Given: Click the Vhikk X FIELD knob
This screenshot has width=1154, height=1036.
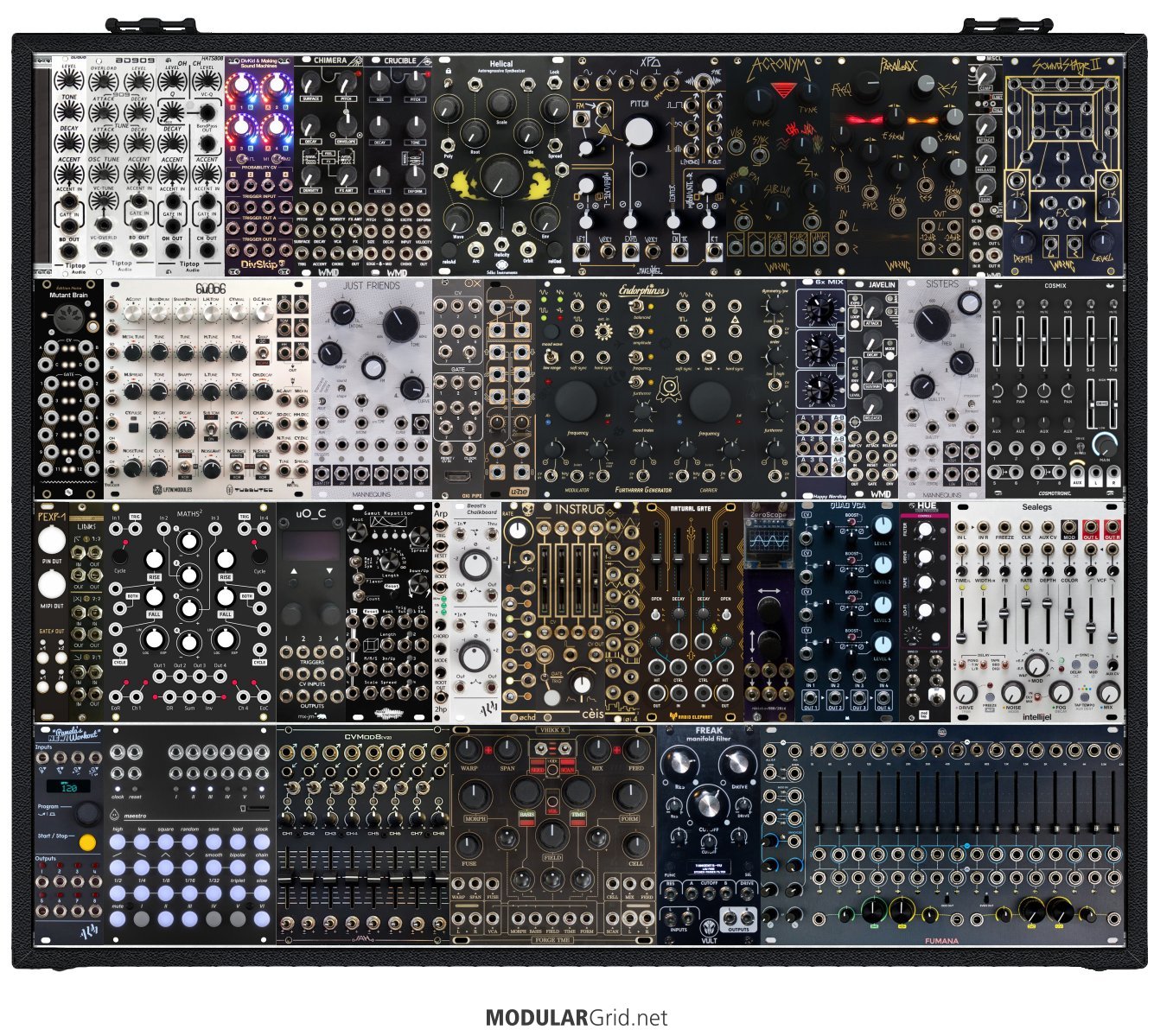Looking at the screenshot, I should point(551,836).
